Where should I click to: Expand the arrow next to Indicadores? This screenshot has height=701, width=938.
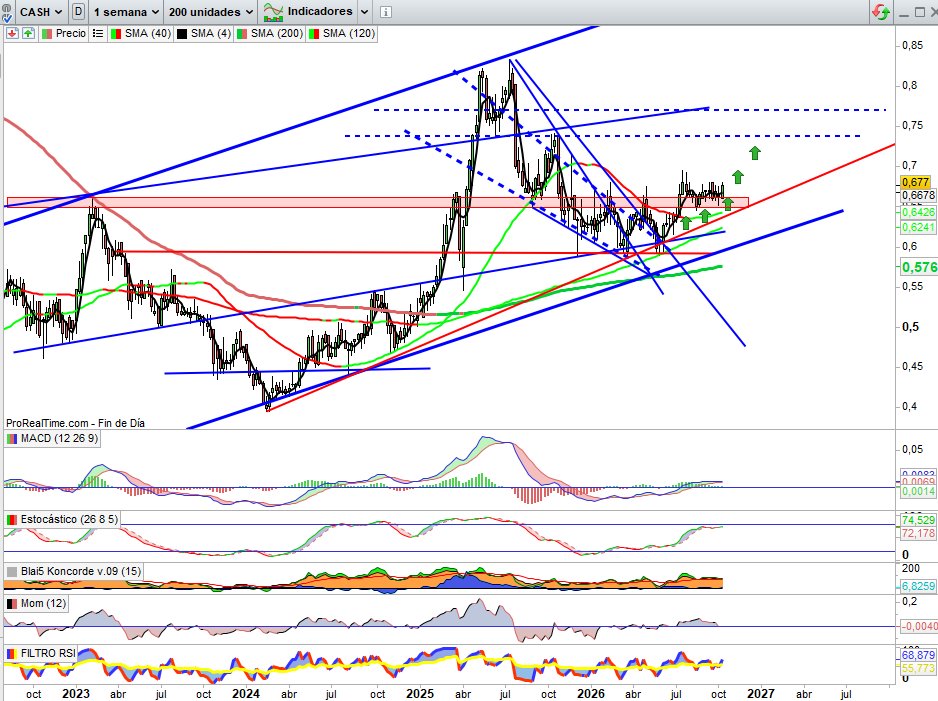click(x=364, y=12)
